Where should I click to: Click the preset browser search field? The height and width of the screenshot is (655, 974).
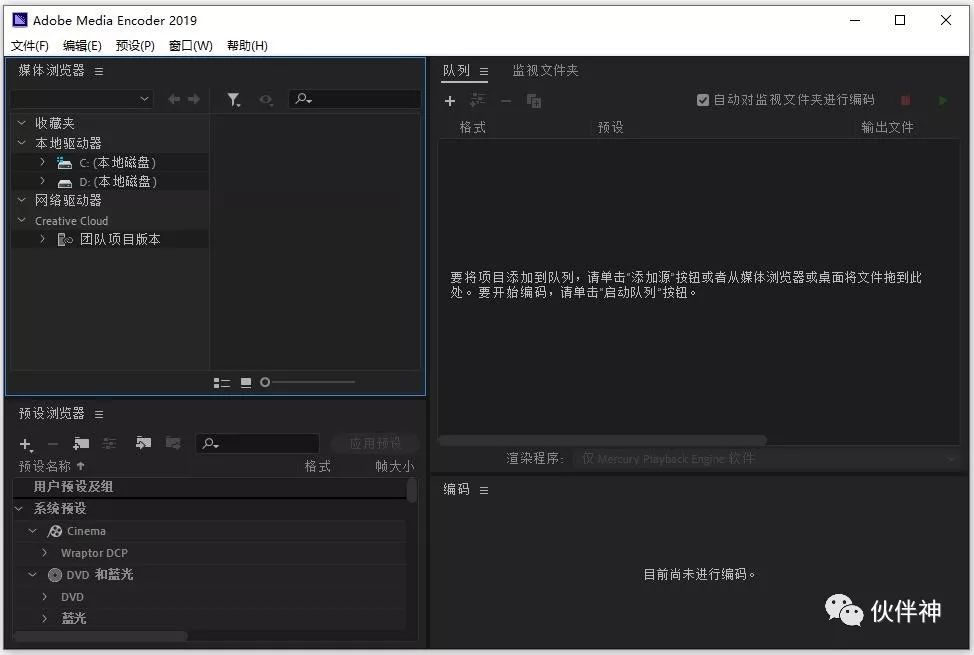[257, 443]
